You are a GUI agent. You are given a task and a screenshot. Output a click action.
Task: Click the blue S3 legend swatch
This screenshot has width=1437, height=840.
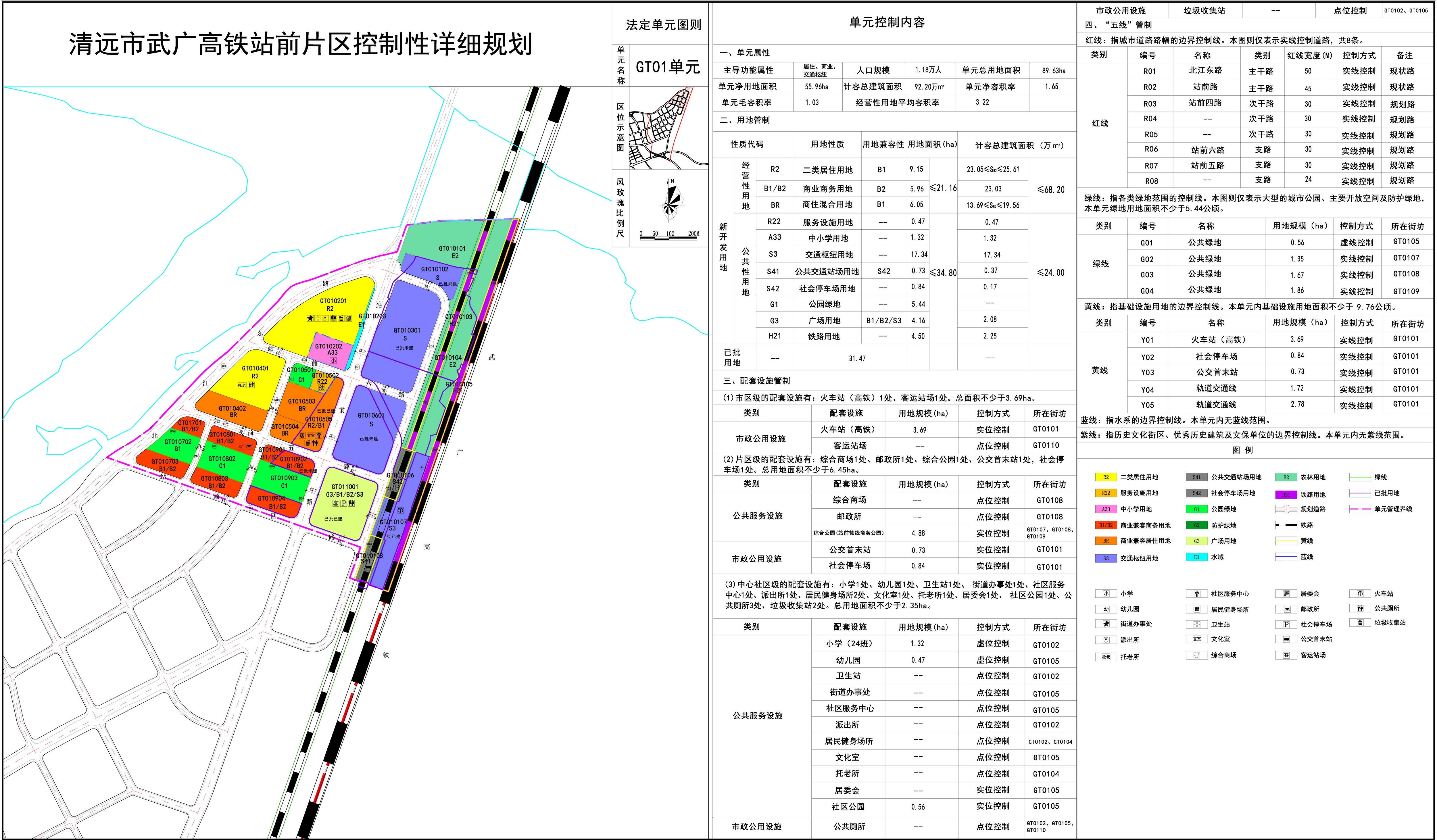(x=1106, y=558)
